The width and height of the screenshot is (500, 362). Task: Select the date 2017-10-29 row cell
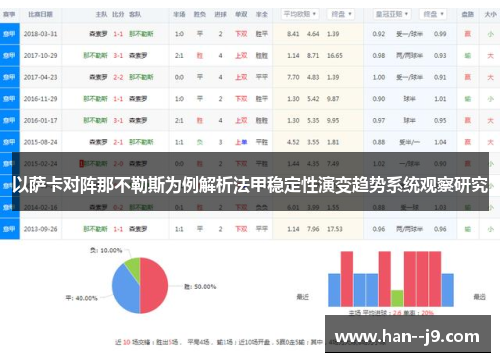(40, 56)
